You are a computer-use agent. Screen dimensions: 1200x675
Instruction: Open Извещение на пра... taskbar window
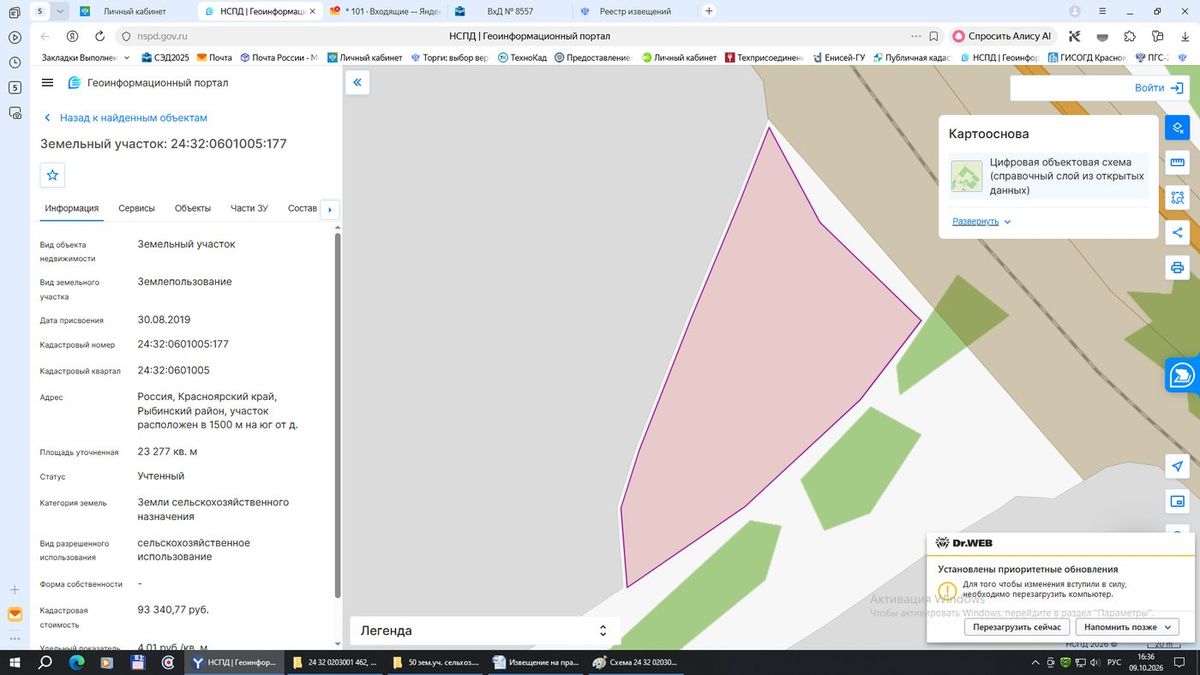click(x=535, y=662)
